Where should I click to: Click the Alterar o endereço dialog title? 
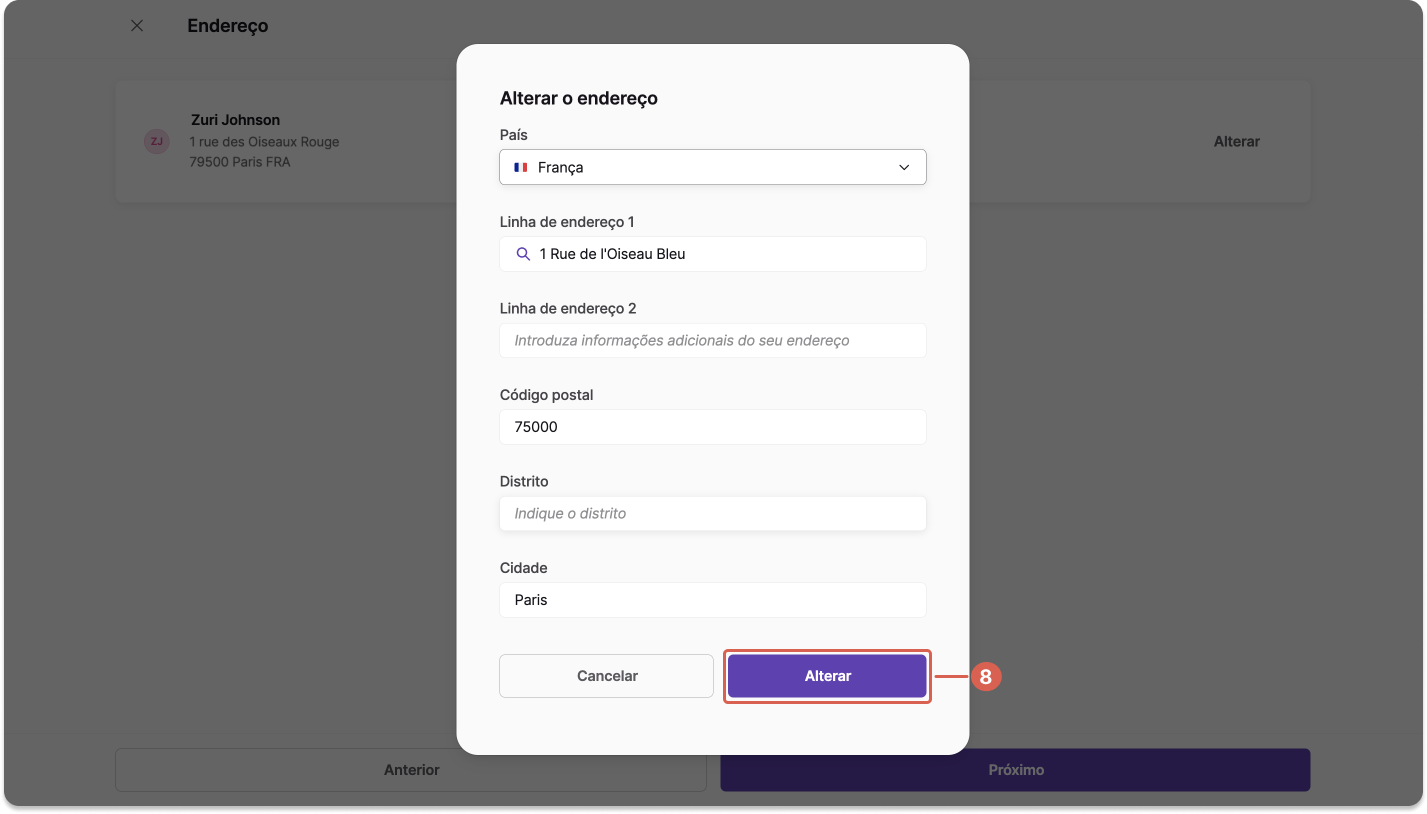[579, 98]
